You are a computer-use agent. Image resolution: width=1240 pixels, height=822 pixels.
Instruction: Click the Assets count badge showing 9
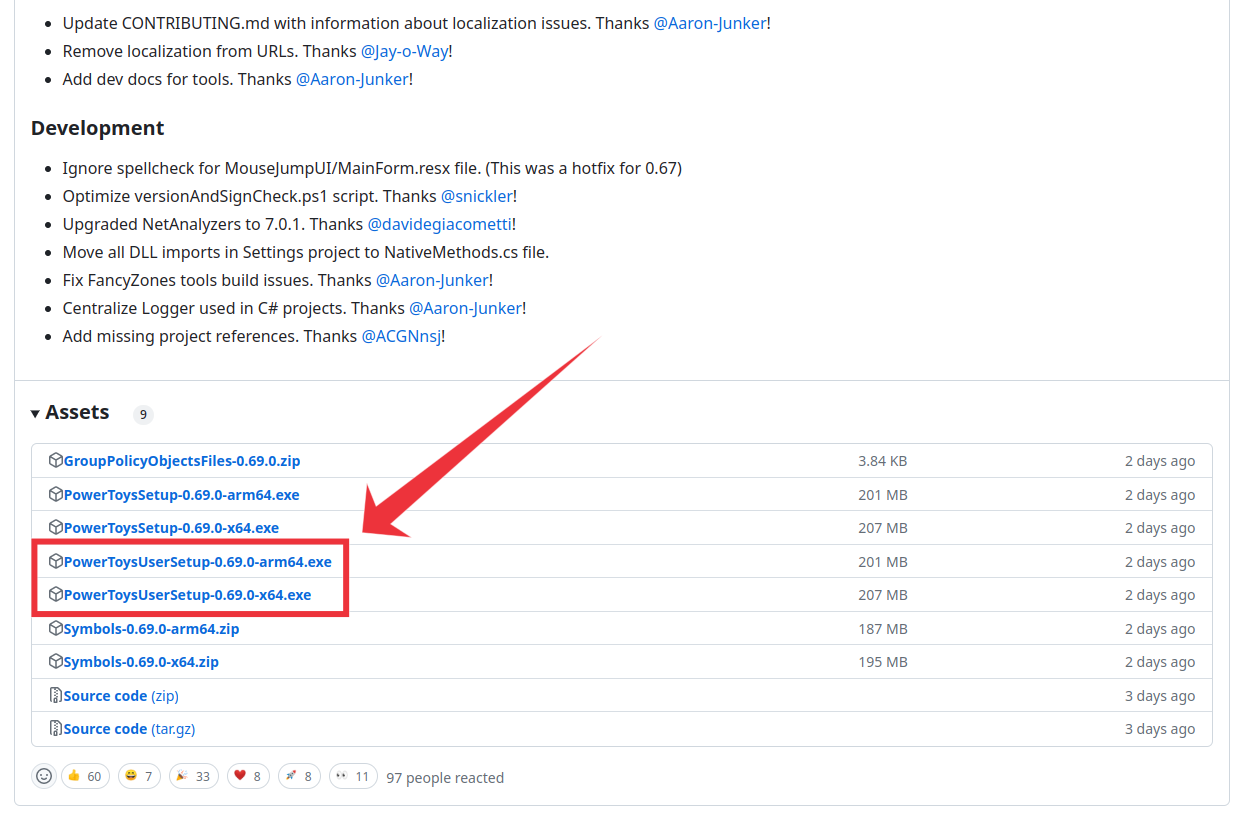(x=143, y=413)
